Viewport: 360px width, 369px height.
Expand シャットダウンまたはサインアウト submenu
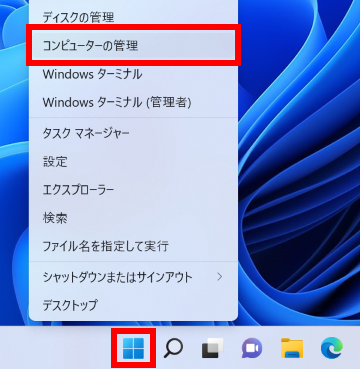click(133, 277)
